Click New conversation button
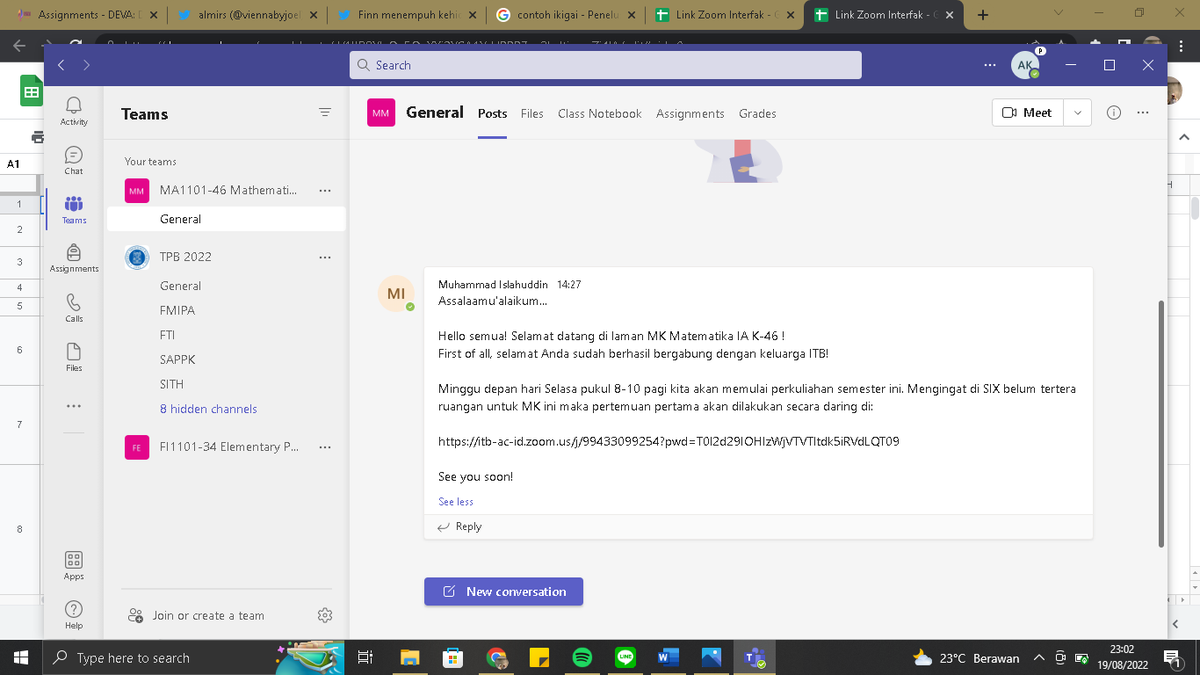The width and height of the screenshot is (1200, 675). click(503, 591)
